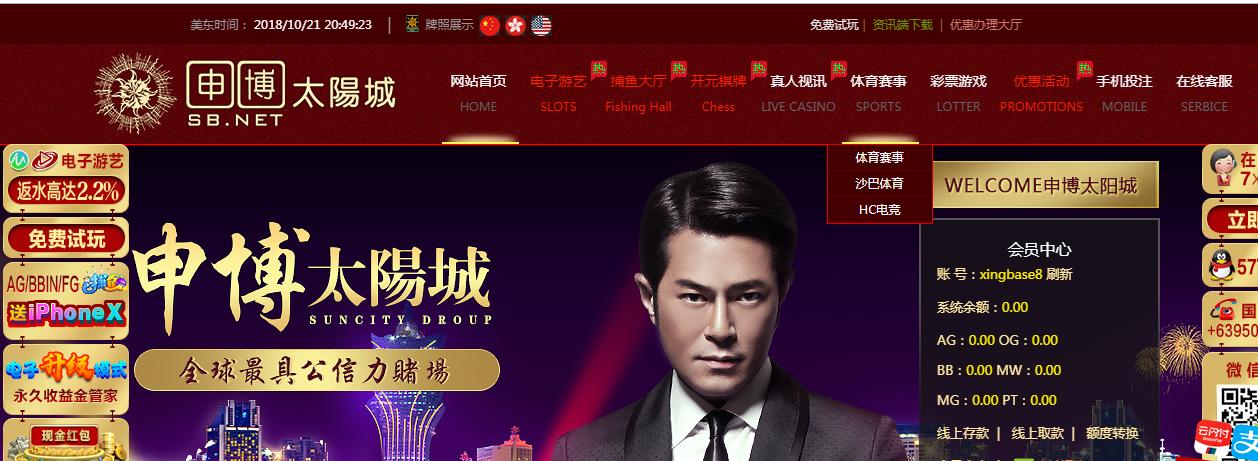Click the 申博 SB.NET site logo
1258x461 pixels.
[246, 94]
